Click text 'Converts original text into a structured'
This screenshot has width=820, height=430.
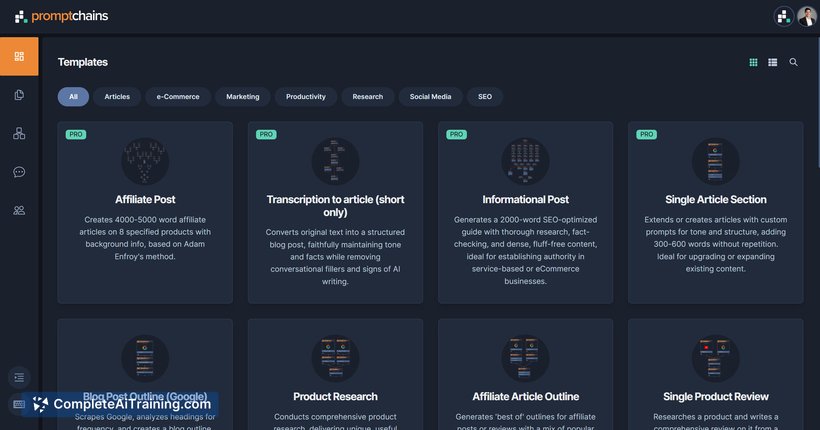[335, 232]
